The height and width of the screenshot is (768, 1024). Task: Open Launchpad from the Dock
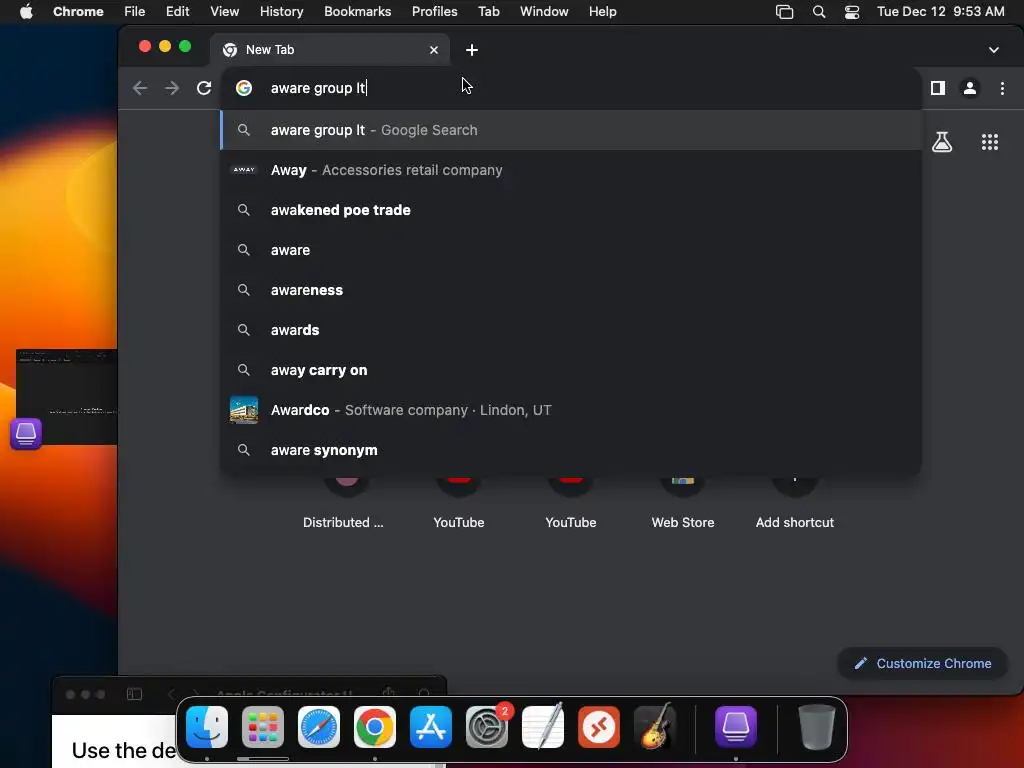point(263,726)
